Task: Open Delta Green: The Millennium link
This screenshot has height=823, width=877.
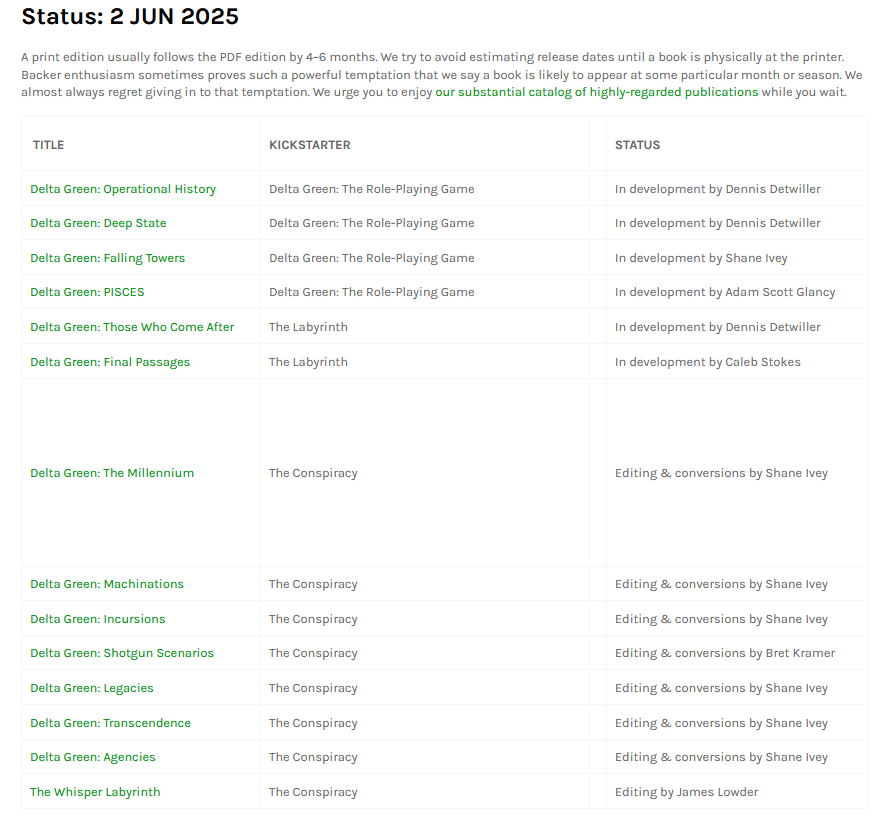Action: click(112, 473)
